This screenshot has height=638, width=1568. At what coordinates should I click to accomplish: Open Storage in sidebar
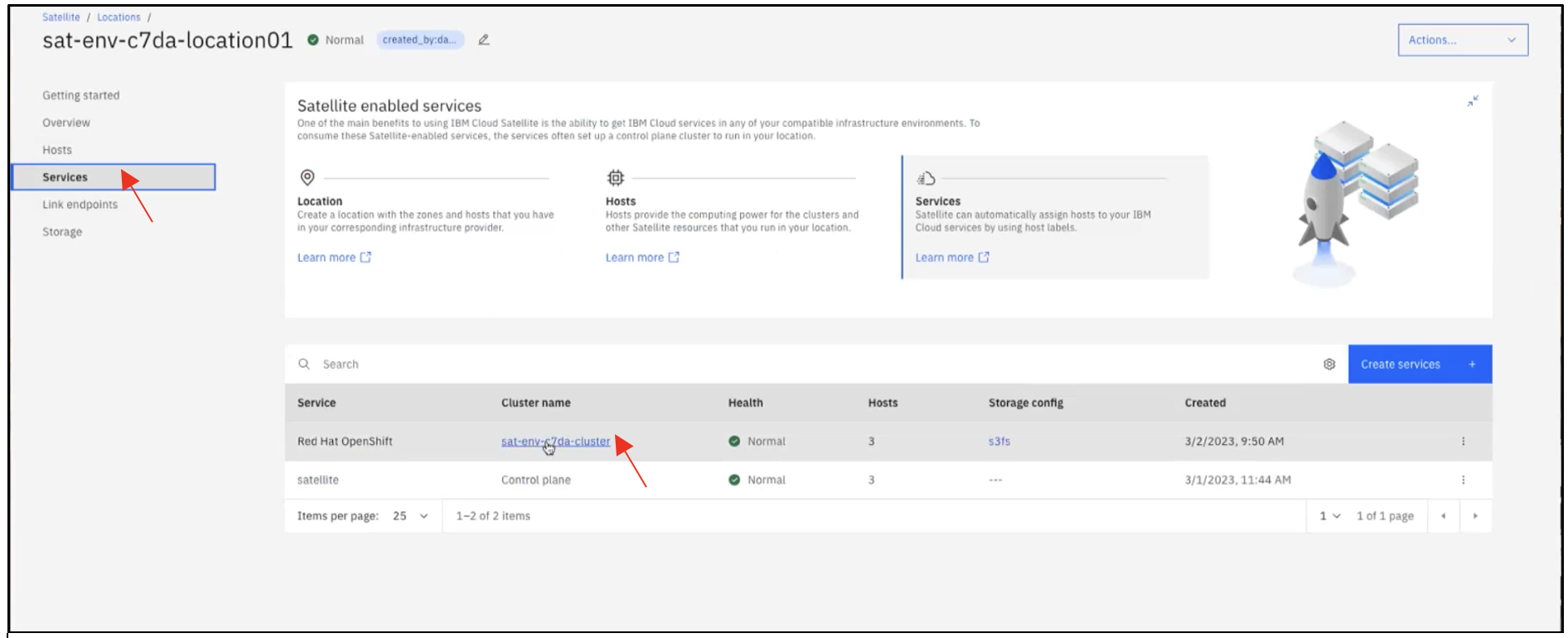(x=62, y=232)
